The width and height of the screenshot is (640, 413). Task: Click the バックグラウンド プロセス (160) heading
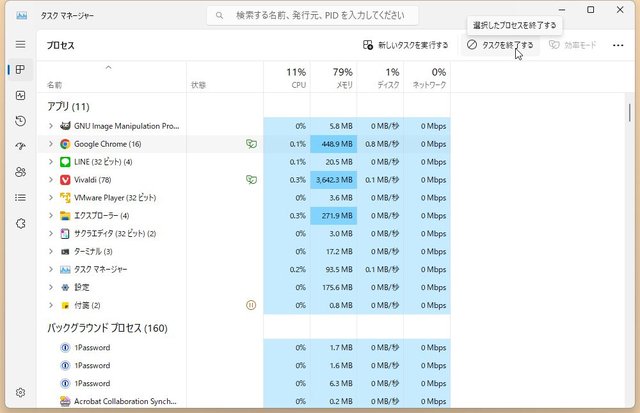tap(107, 328)
